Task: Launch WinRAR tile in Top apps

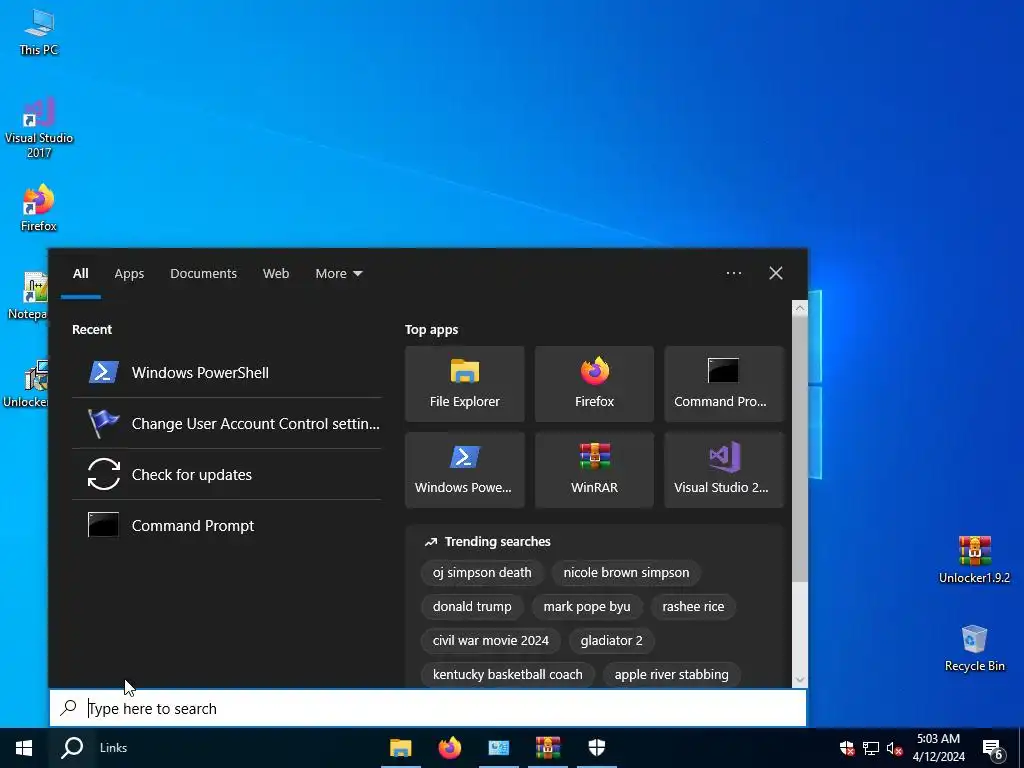Action: [x=594, y=470]
